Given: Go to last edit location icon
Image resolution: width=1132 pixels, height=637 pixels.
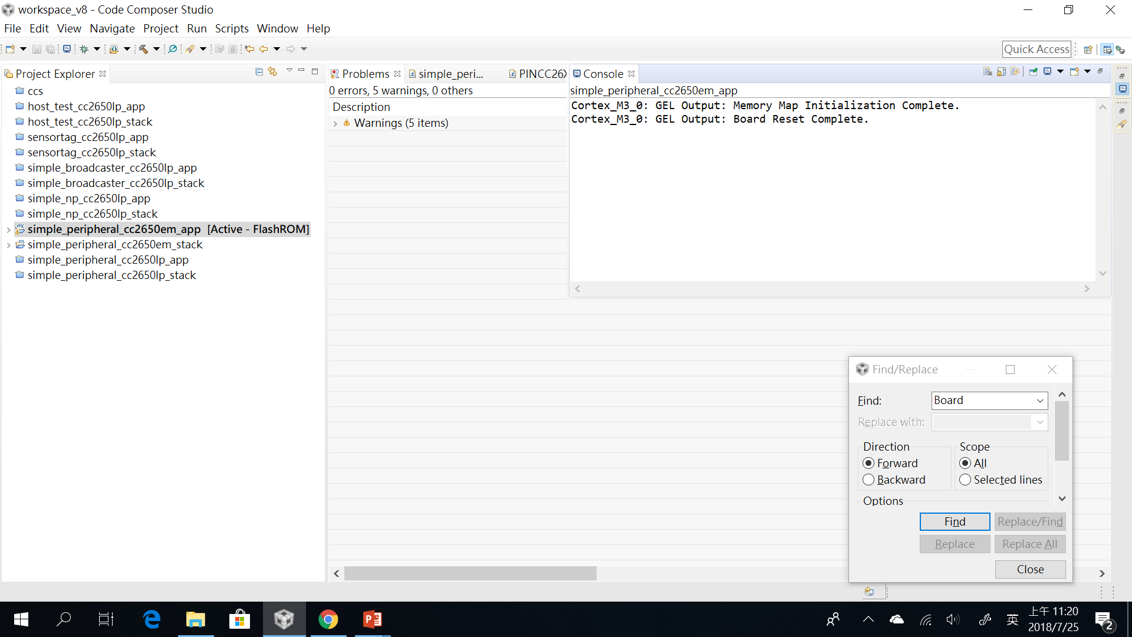Looking at the screenshot, I should [250, 49].
